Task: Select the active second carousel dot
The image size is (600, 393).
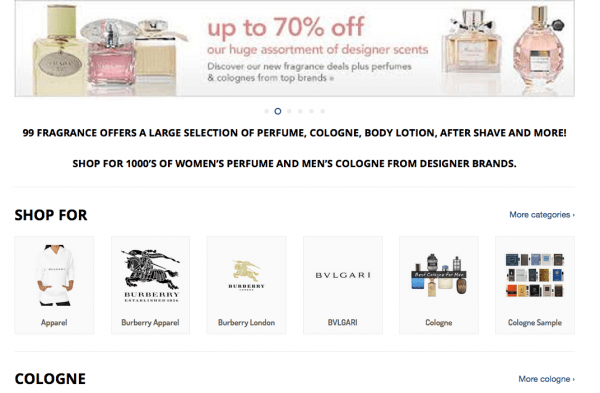Action: (x=278, y=111)
